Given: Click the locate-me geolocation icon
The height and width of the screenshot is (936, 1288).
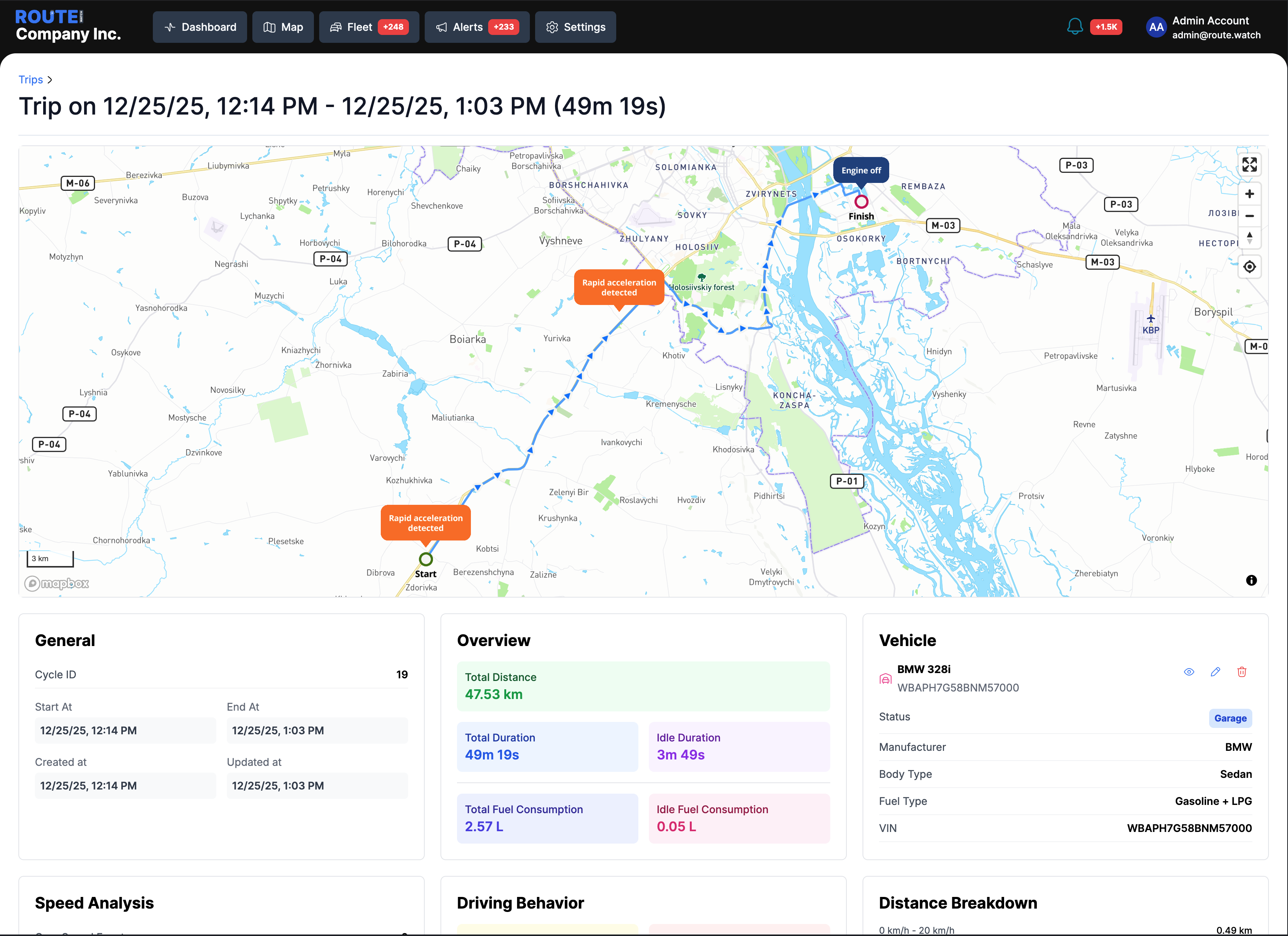Looking at the screenshot, I should click(x=1249, y=266).
